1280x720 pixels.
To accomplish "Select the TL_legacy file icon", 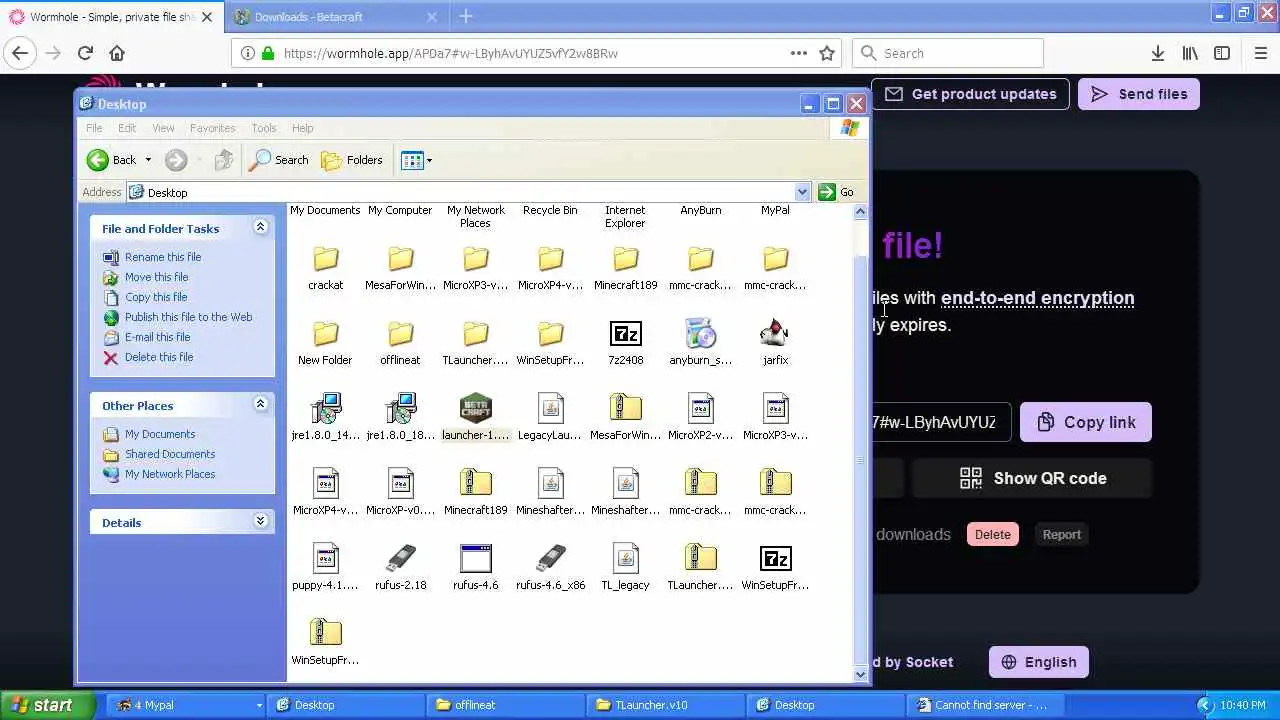I will [625, 559].
